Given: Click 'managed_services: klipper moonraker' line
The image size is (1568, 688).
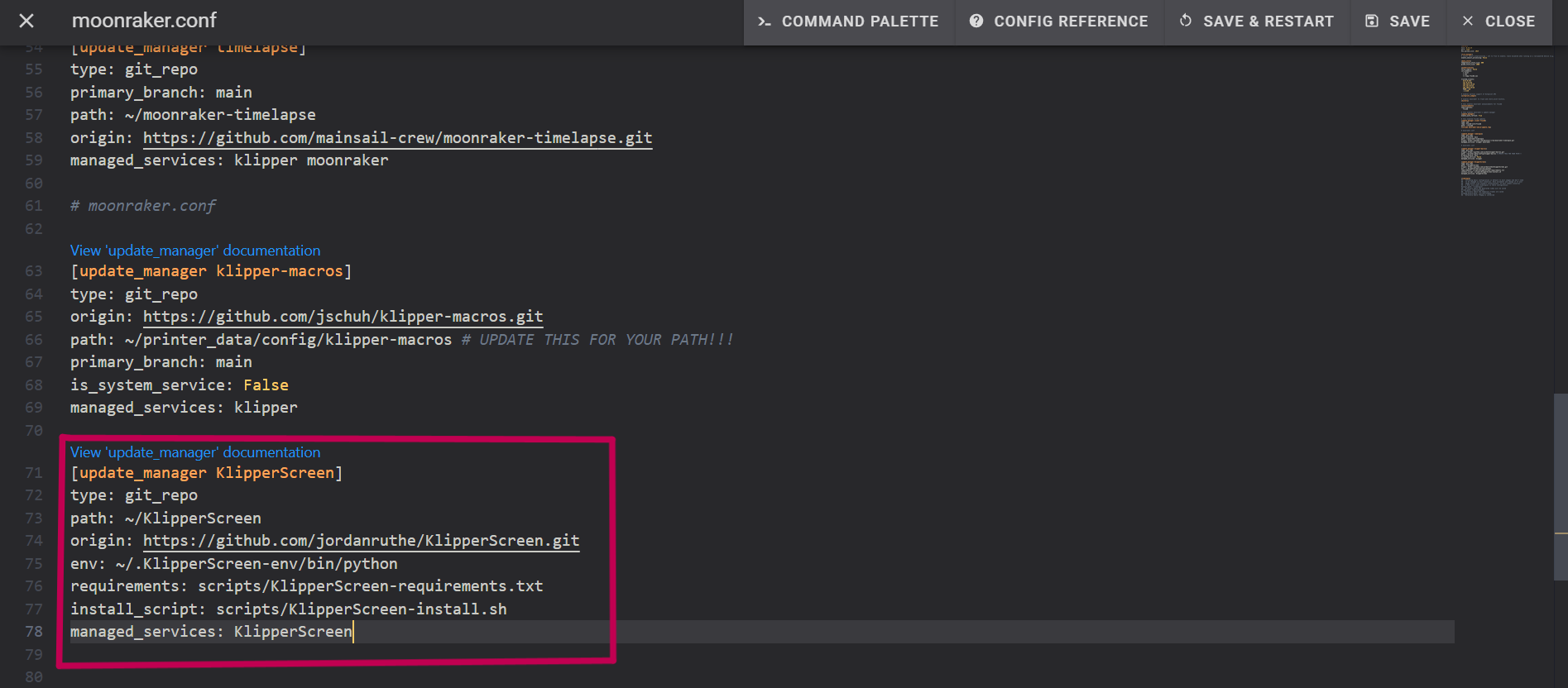Looking at the screenshot, I should (229, 160).
